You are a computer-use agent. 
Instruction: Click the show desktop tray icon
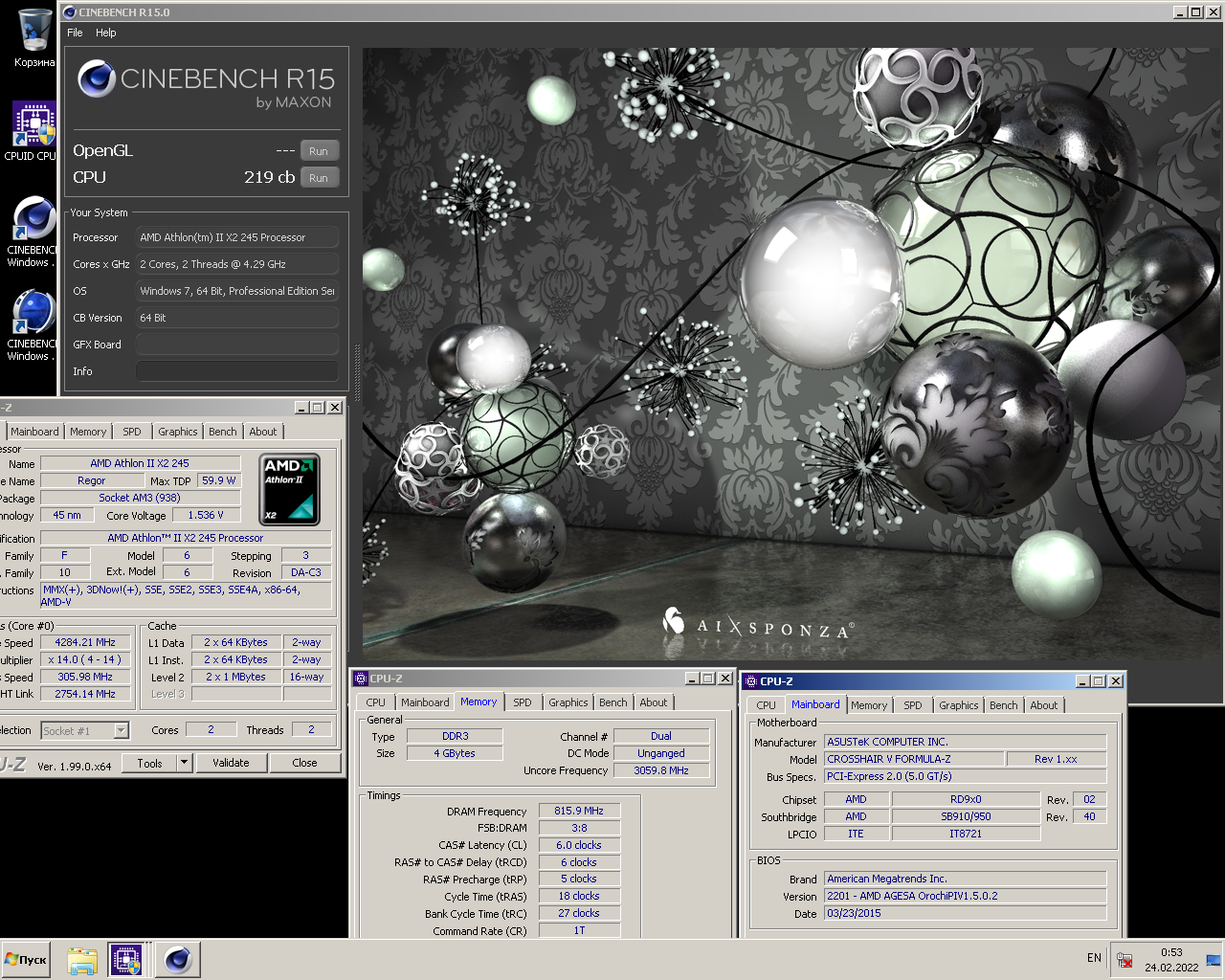[x=1213, y=960]
